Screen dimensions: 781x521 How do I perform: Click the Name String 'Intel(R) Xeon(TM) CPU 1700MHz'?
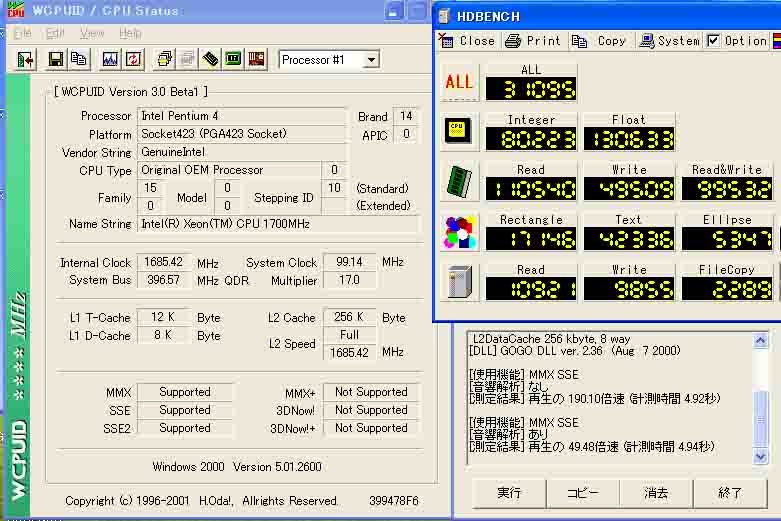pos(278,224)
